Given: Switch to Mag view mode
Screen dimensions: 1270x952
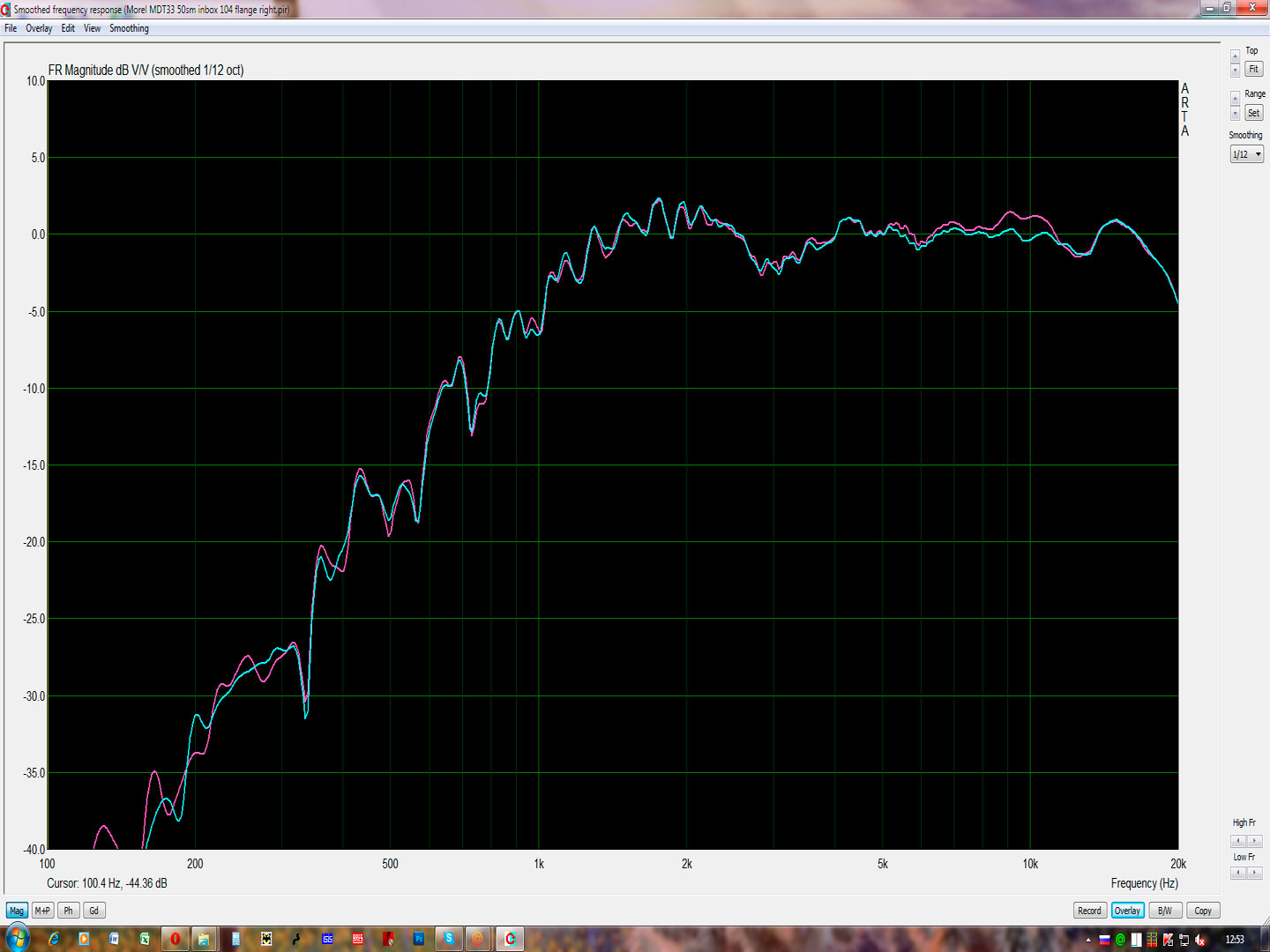Looking at the screenshot, I should click(x=17, y=911).
